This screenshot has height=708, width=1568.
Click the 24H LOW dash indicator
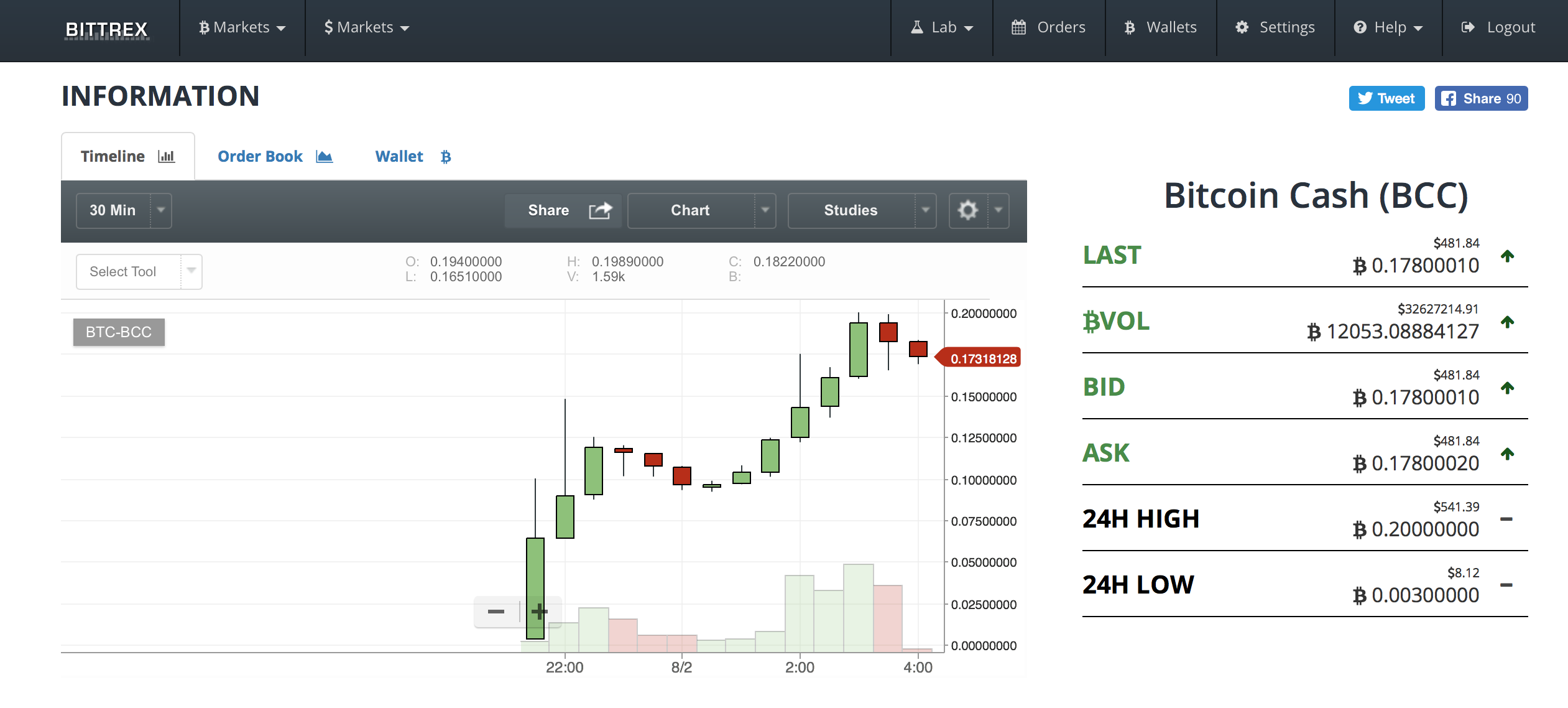click(x=1506, y=585)
